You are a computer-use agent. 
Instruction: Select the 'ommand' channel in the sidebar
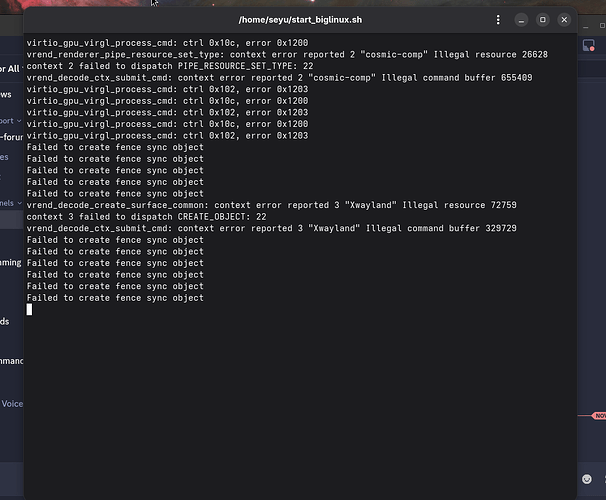11,361
